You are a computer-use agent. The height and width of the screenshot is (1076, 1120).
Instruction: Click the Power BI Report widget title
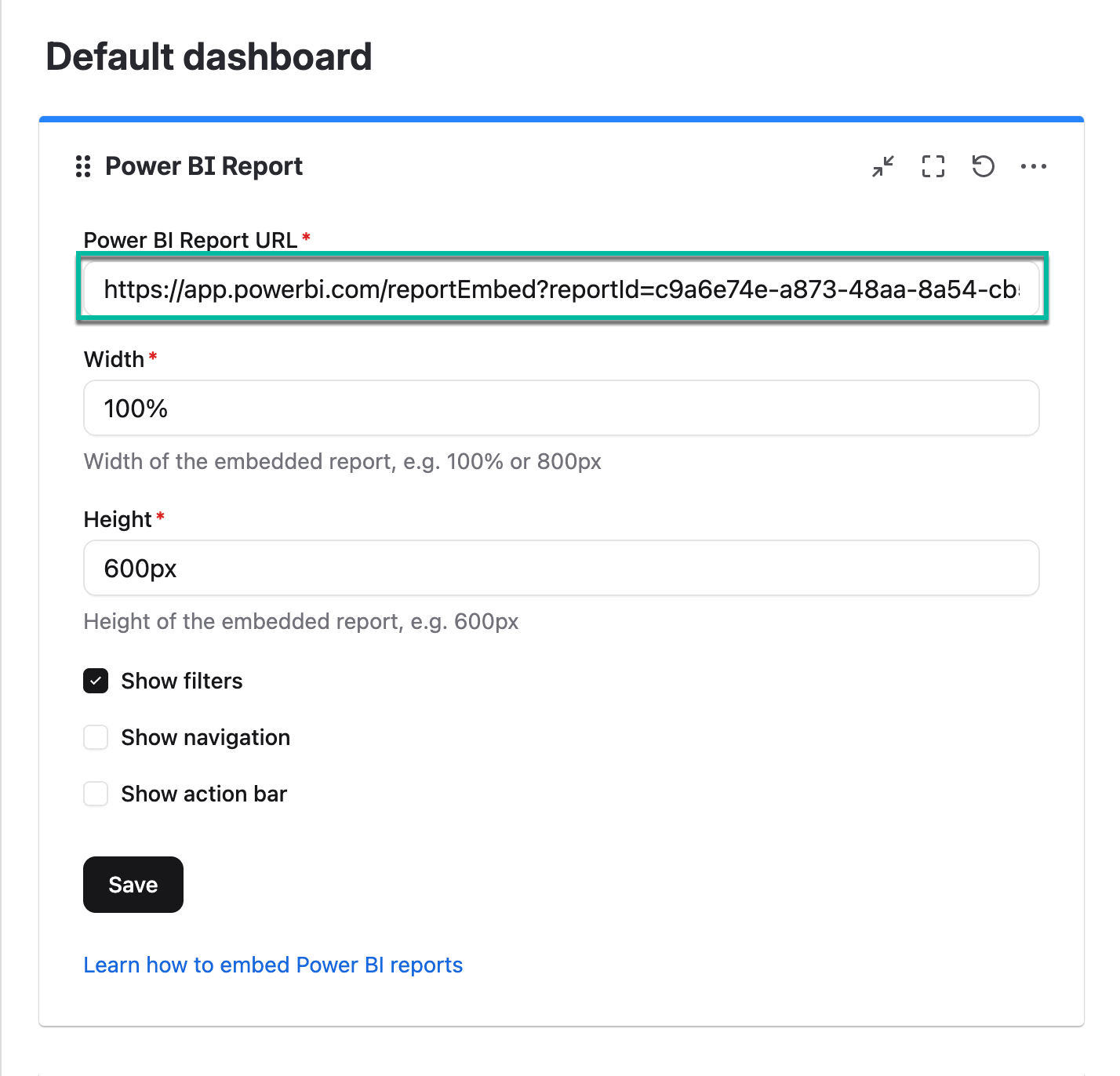[x=204, y=166]
